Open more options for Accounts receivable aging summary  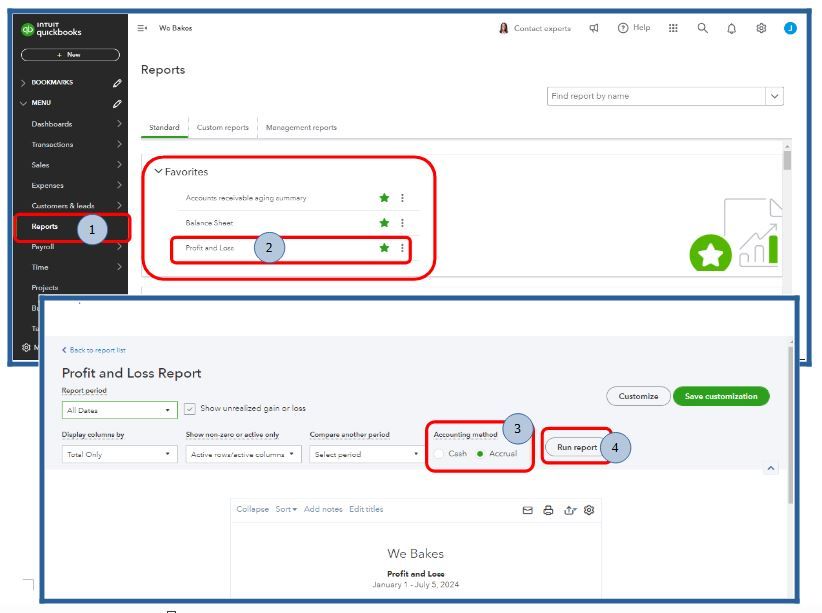point(402,198)
